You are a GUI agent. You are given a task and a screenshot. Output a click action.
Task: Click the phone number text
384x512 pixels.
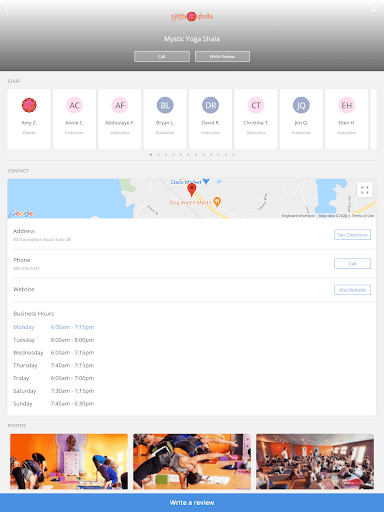(x=26, y=268)
